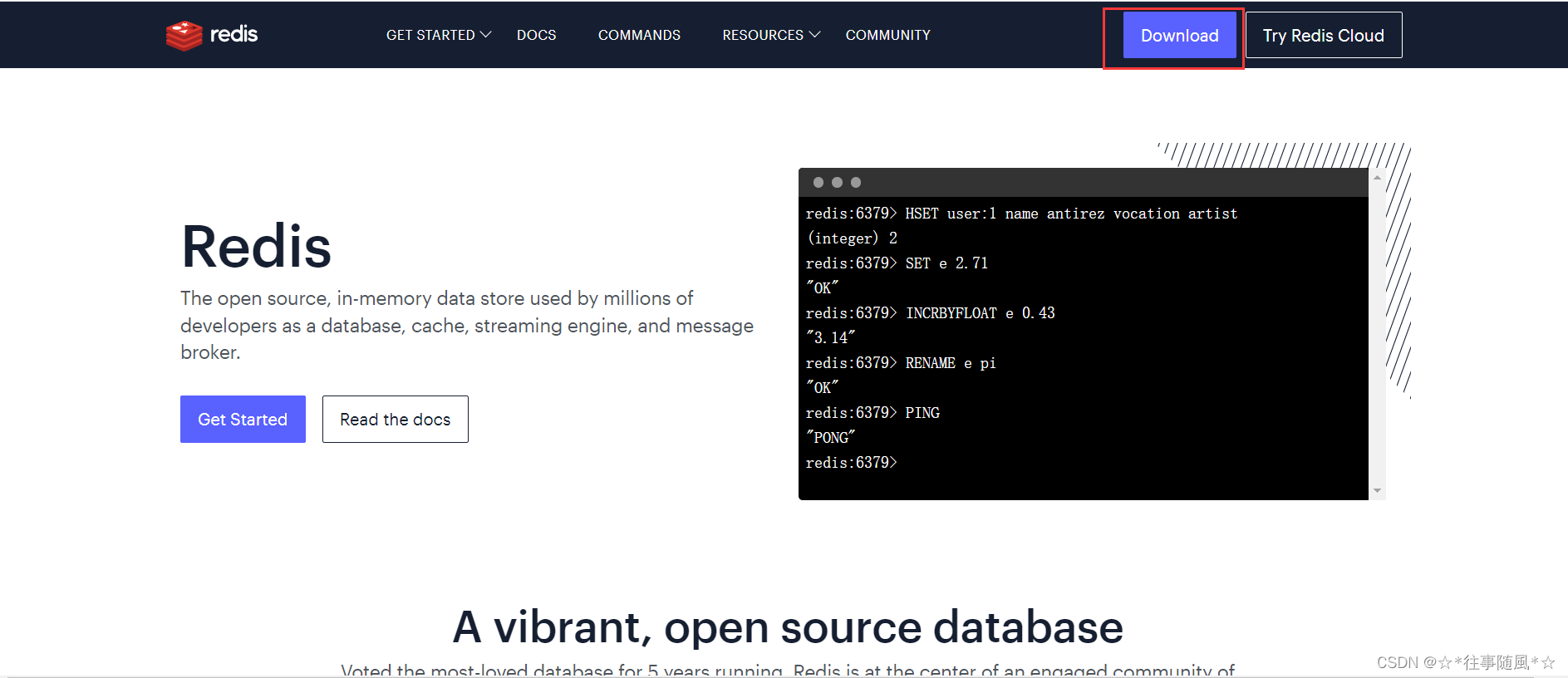Click the Redis main heading

click(256, 248)
